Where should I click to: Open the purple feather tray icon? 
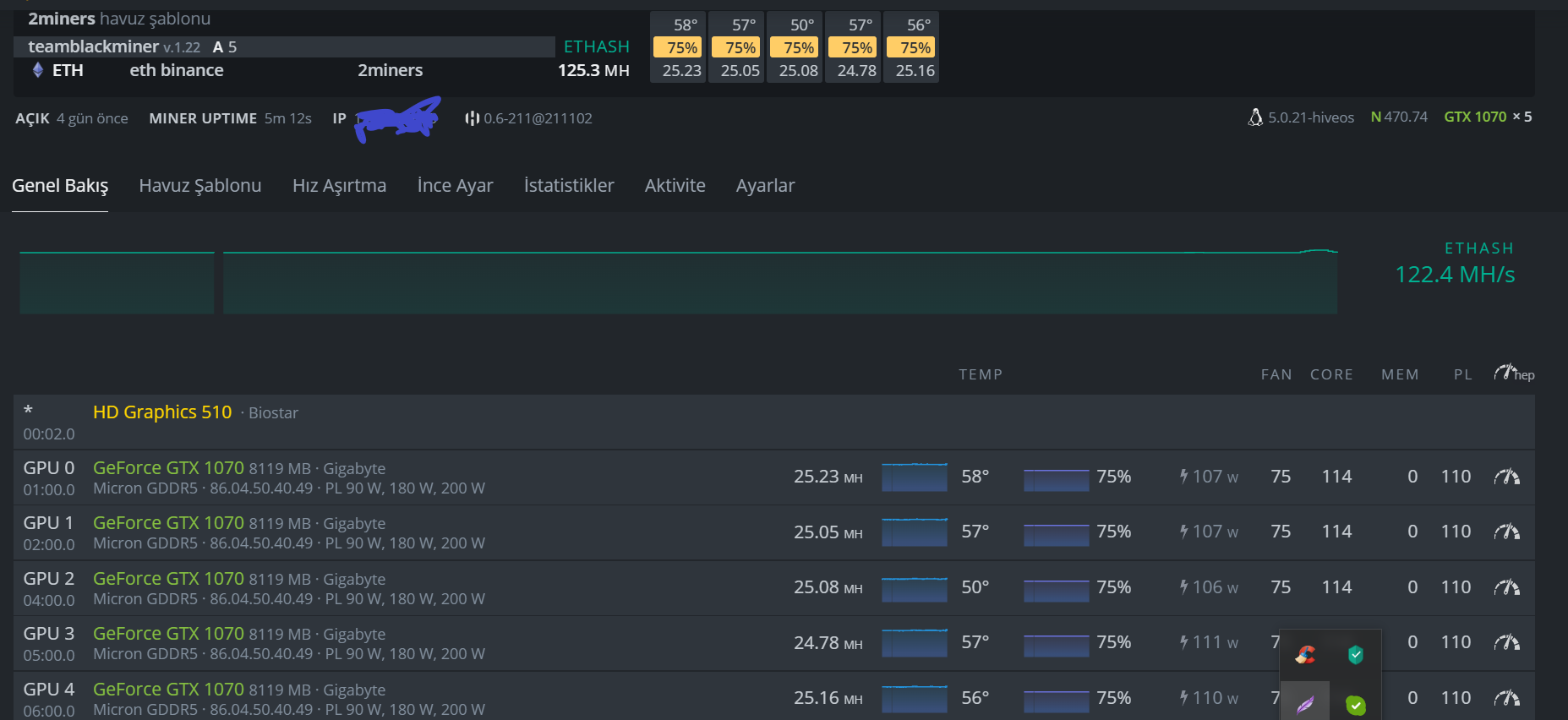tap(1305, 704)
